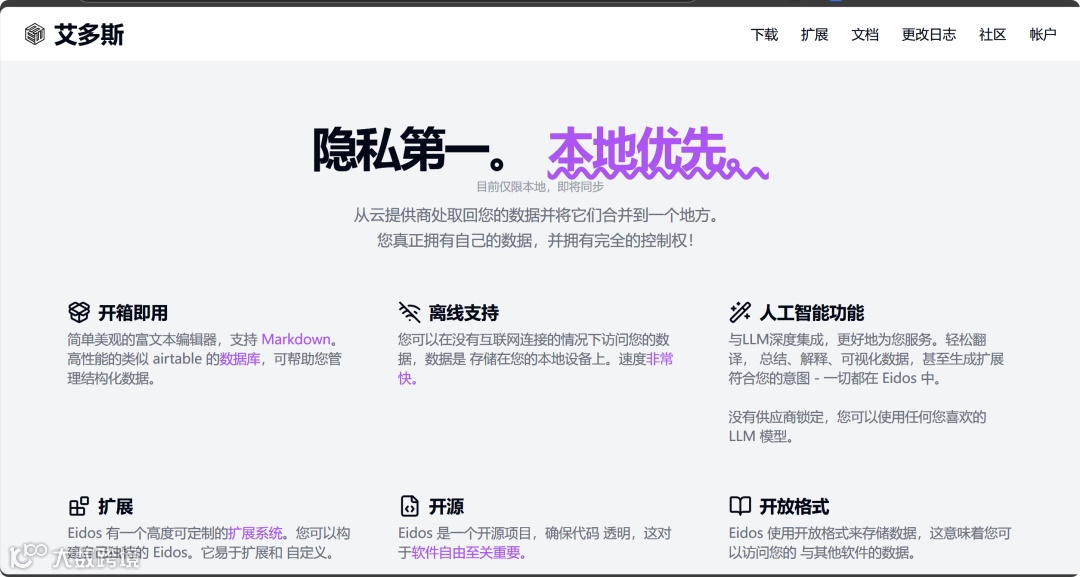Screen dimensions: 1080x577
Task: Click the blocks icon beside 扩展 heading
Action: (79, 506)
